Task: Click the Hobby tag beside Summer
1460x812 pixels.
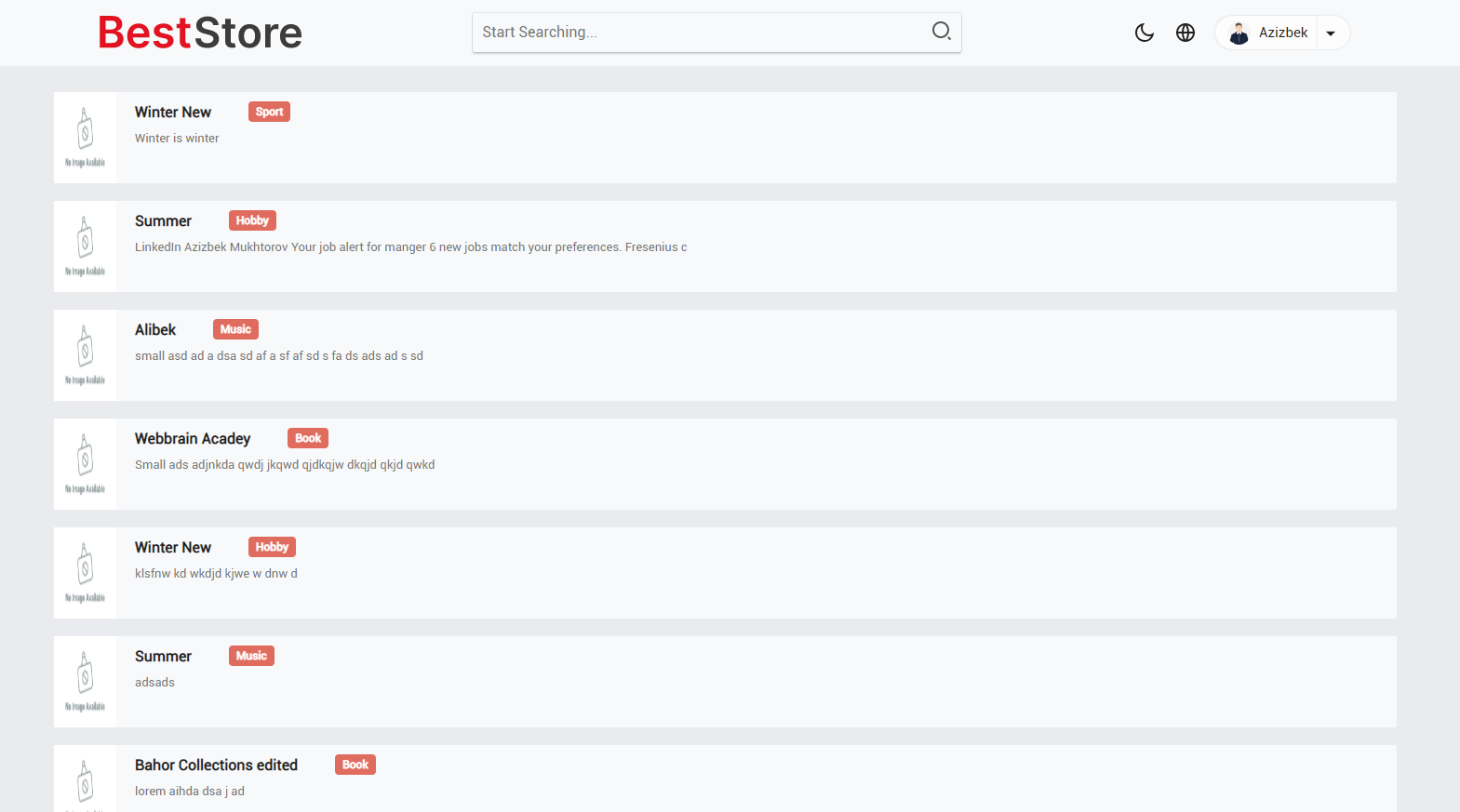Action: pyautogui.click(x=252, y=220)
